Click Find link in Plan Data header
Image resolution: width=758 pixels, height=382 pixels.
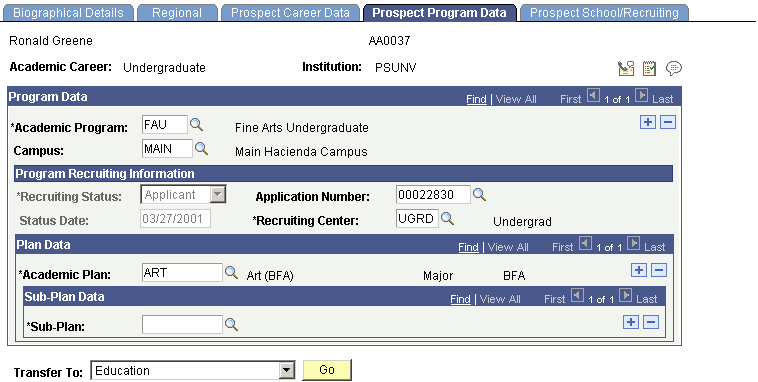pyautogui.click(x=468, y=247)
